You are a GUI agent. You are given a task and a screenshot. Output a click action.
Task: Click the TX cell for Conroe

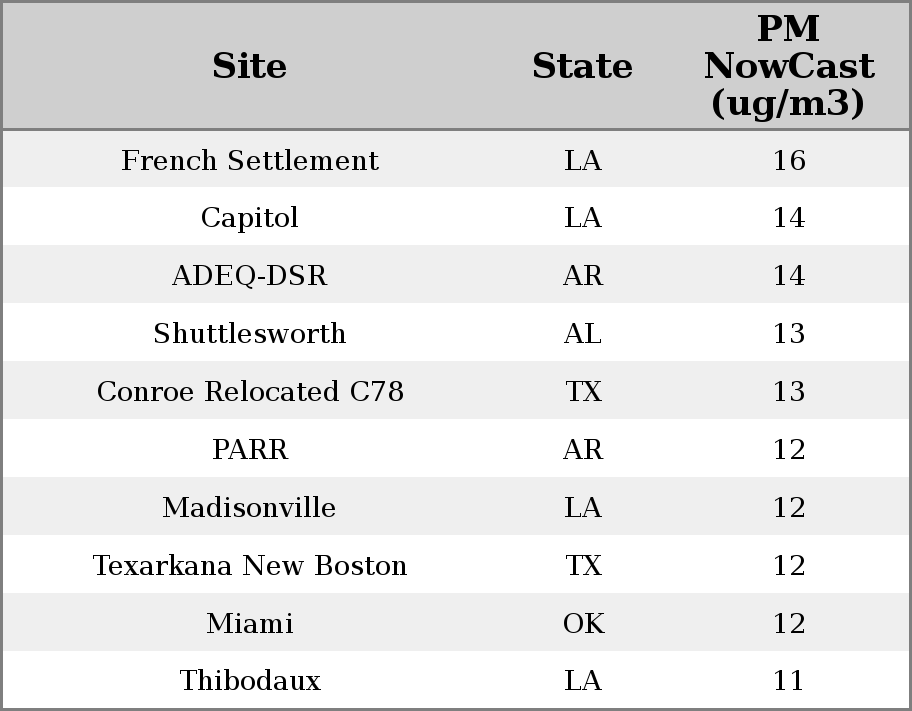click(583, 391)
